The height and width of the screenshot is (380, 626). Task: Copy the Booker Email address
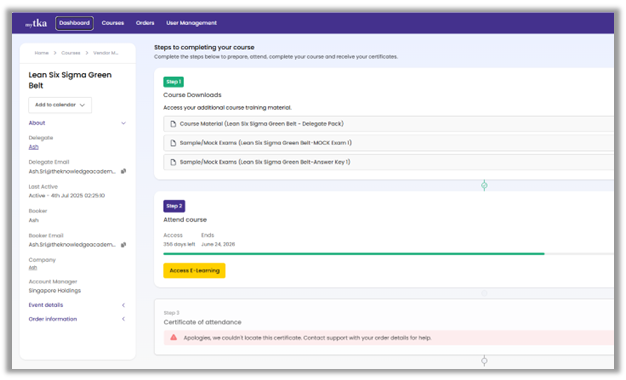tap(124, 245)
